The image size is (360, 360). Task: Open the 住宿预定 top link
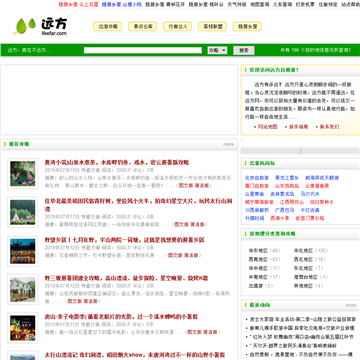(328, 4)
